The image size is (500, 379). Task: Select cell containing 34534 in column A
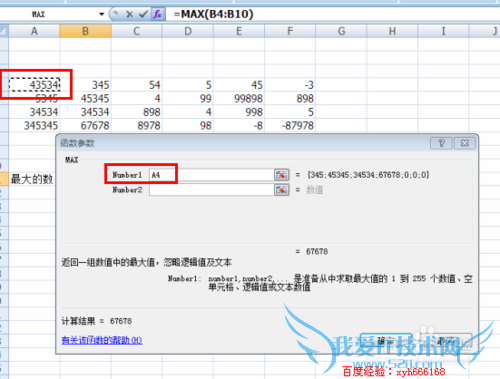tap(34, 112)
